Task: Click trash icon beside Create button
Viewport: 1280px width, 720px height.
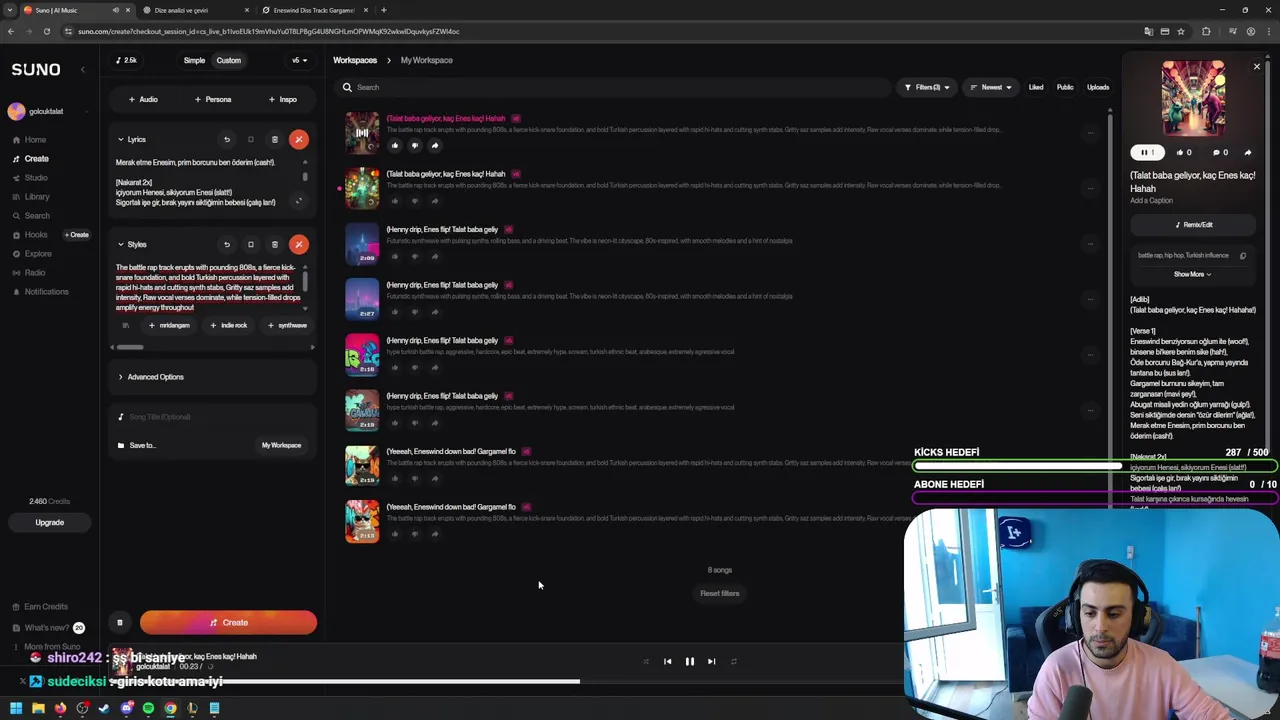Action: pyautogui.click(x=120, y=623)
